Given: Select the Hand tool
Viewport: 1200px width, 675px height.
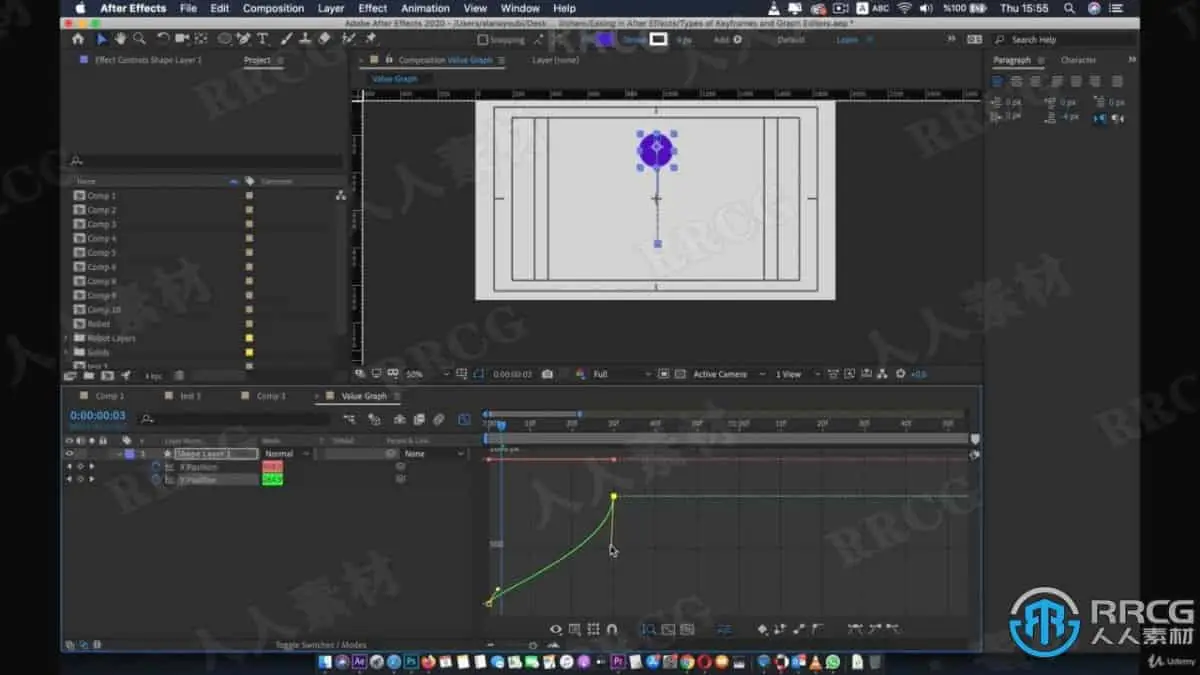Looking at the screenshot, I should point(120,39).
